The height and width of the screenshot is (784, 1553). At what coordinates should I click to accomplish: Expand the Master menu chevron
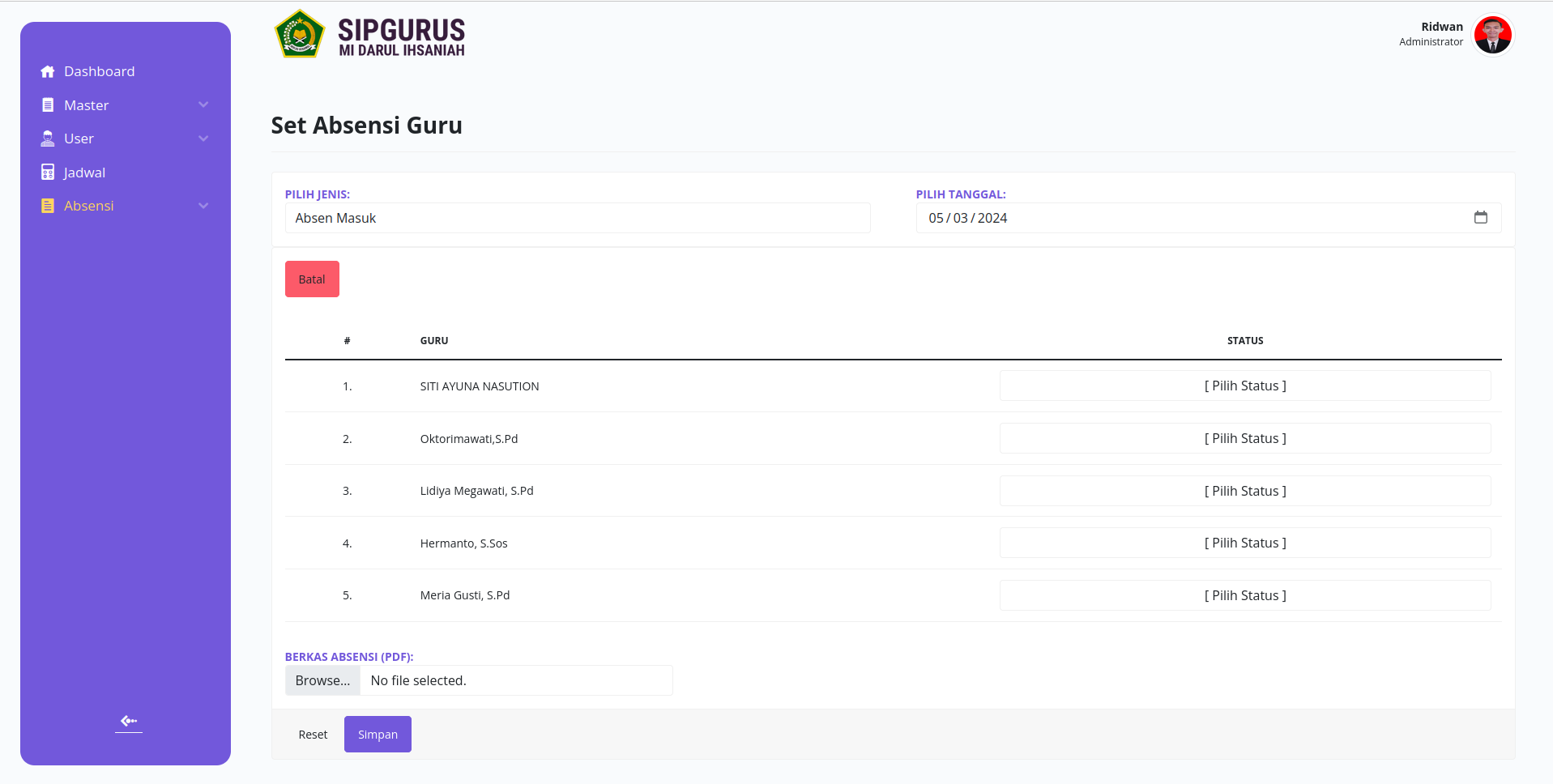pyautogui.click(x=203, y=105)
